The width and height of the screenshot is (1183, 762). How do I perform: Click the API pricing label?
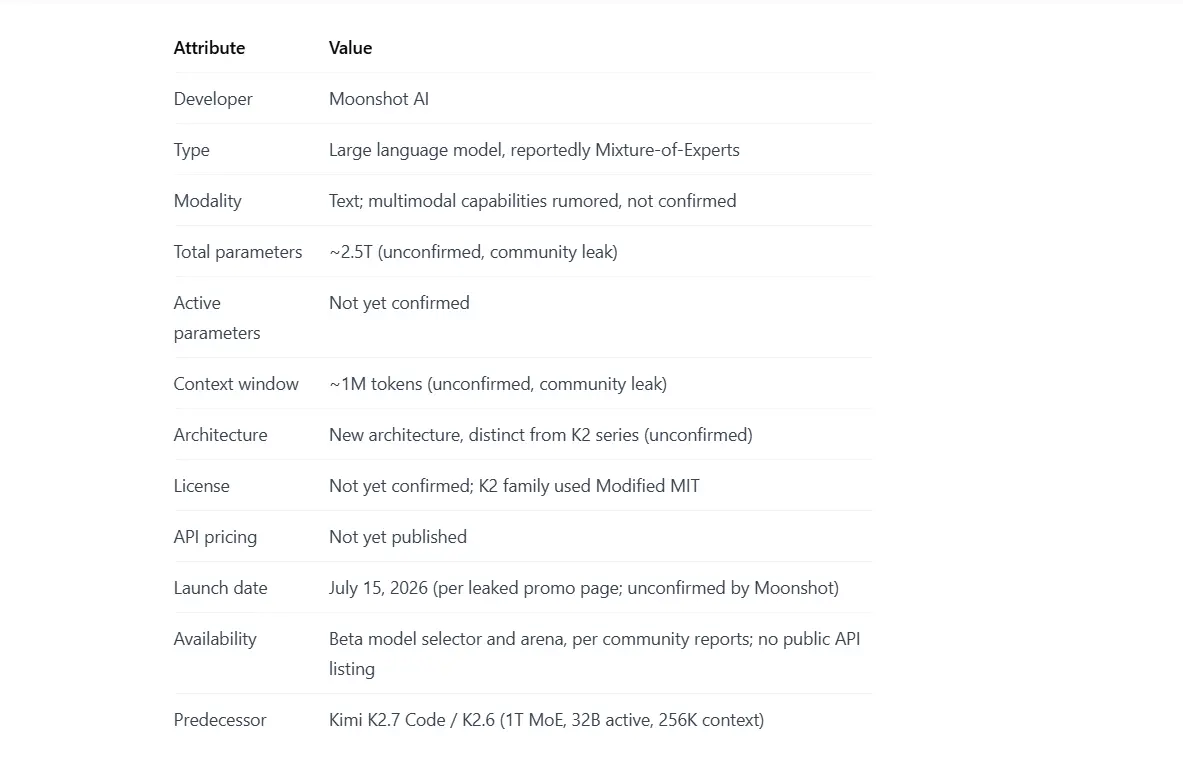(215, 537)
